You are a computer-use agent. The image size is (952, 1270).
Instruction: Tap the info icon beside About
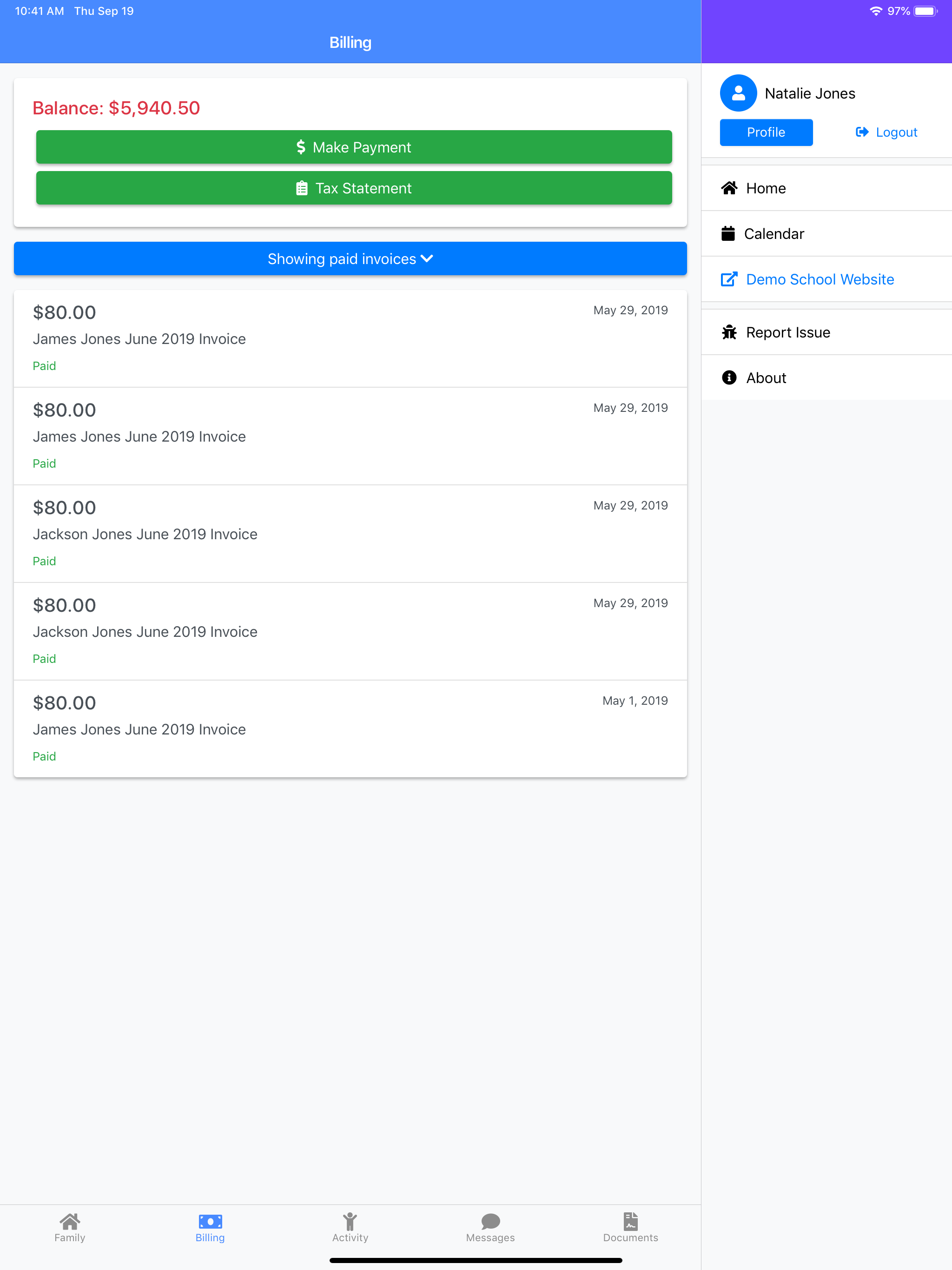[729, 377]
